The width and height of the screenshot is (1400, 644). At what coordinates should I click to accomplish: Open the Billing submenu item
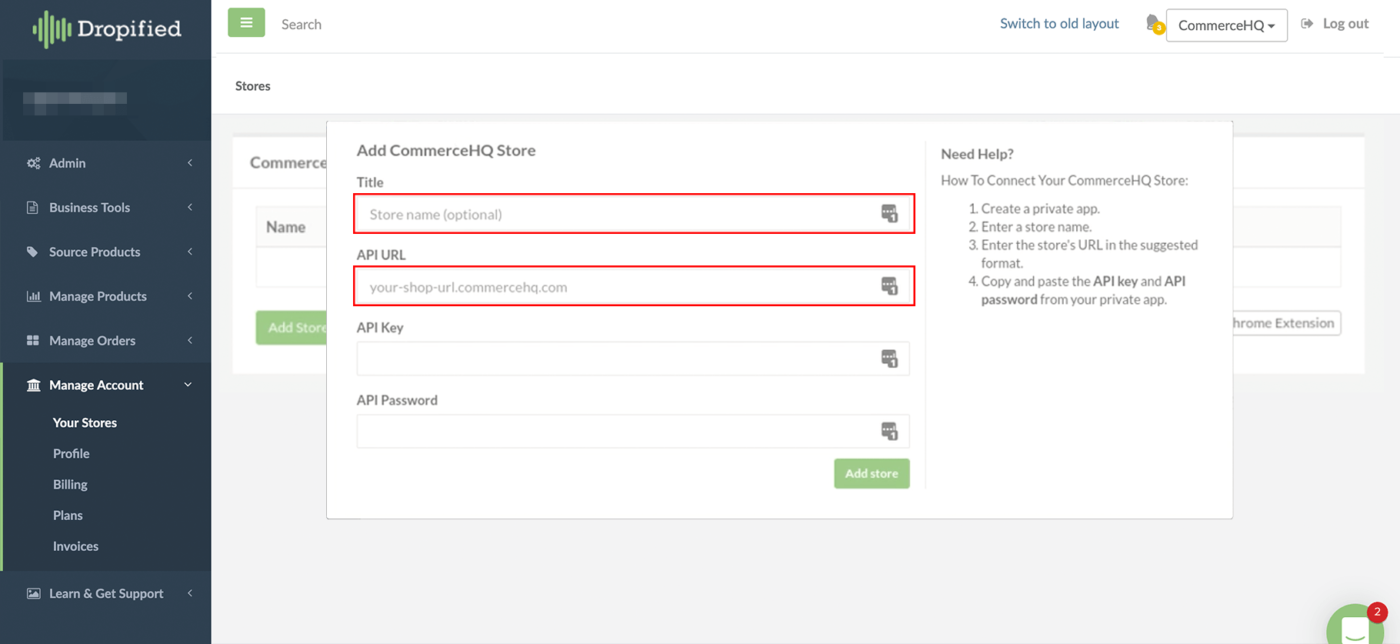(x=70, y=485)
